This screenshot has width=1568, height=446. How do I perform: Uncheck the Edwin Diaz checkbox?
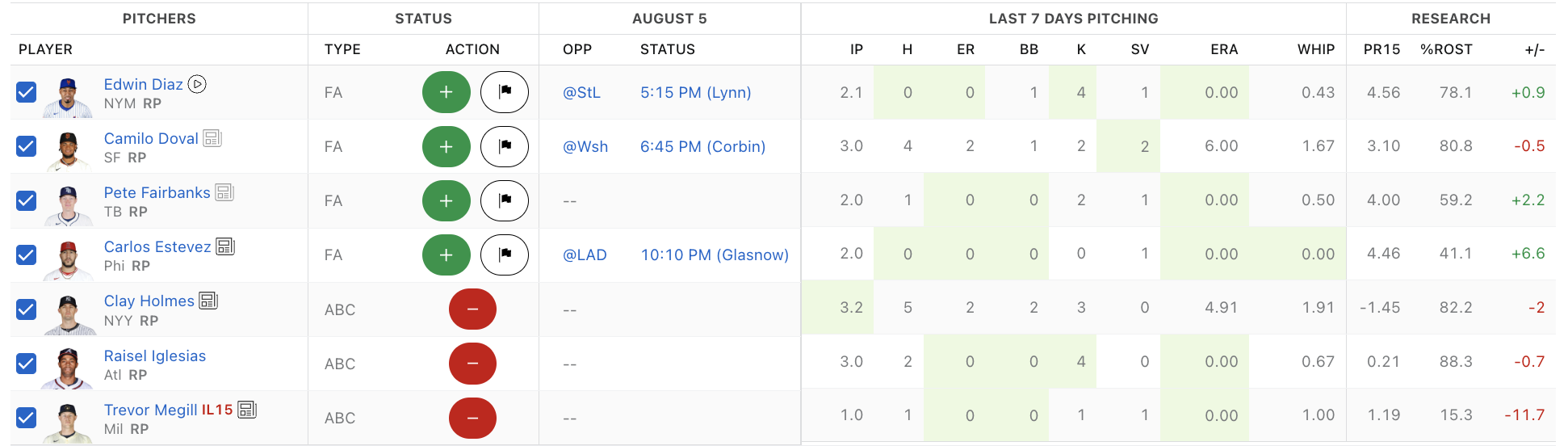pyautogui.click(x=27, y=92)
